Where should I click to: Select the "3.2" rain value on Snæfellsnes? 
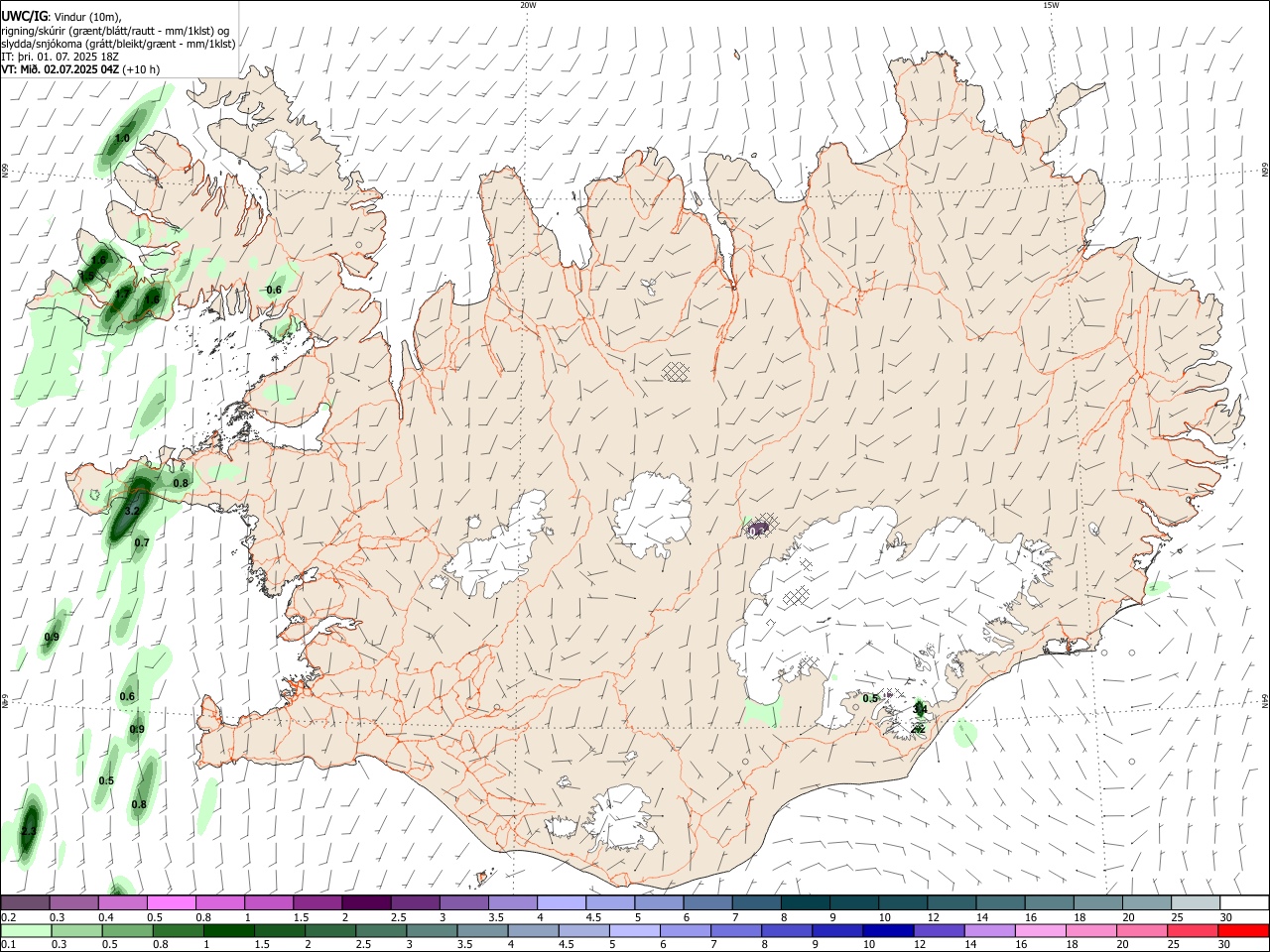tap(131, 511)
